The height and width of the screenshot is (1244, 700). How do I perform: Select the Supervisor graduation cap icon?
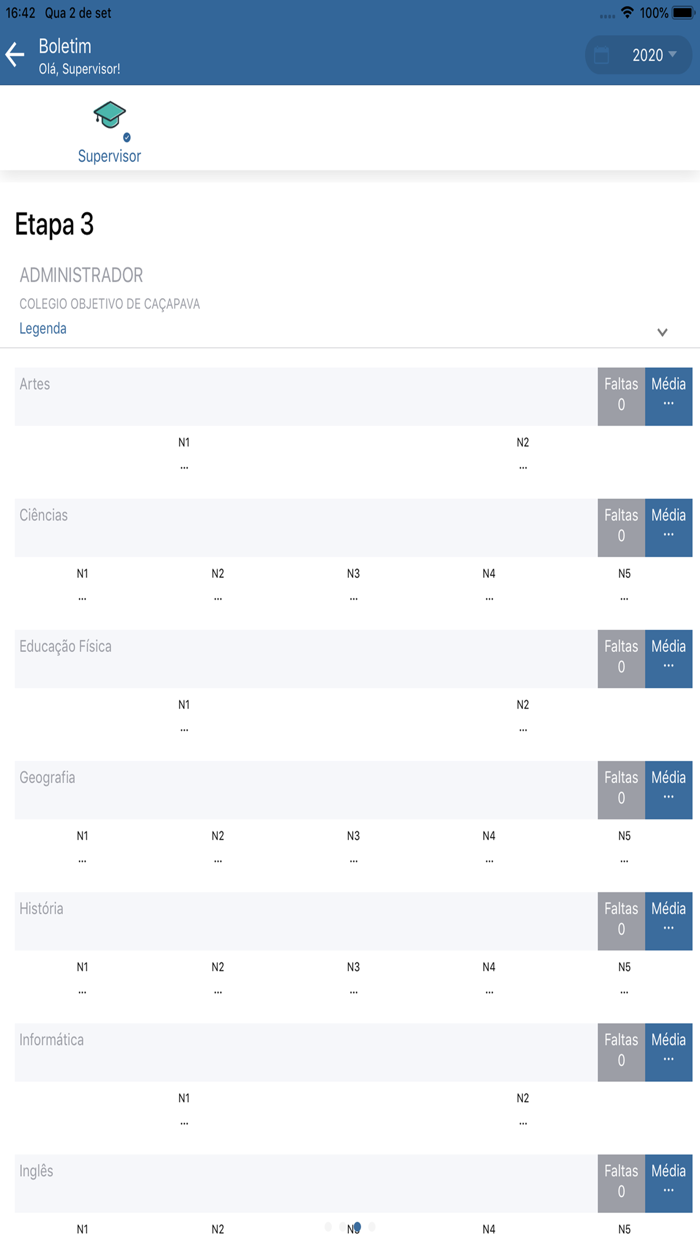(109, 118)
